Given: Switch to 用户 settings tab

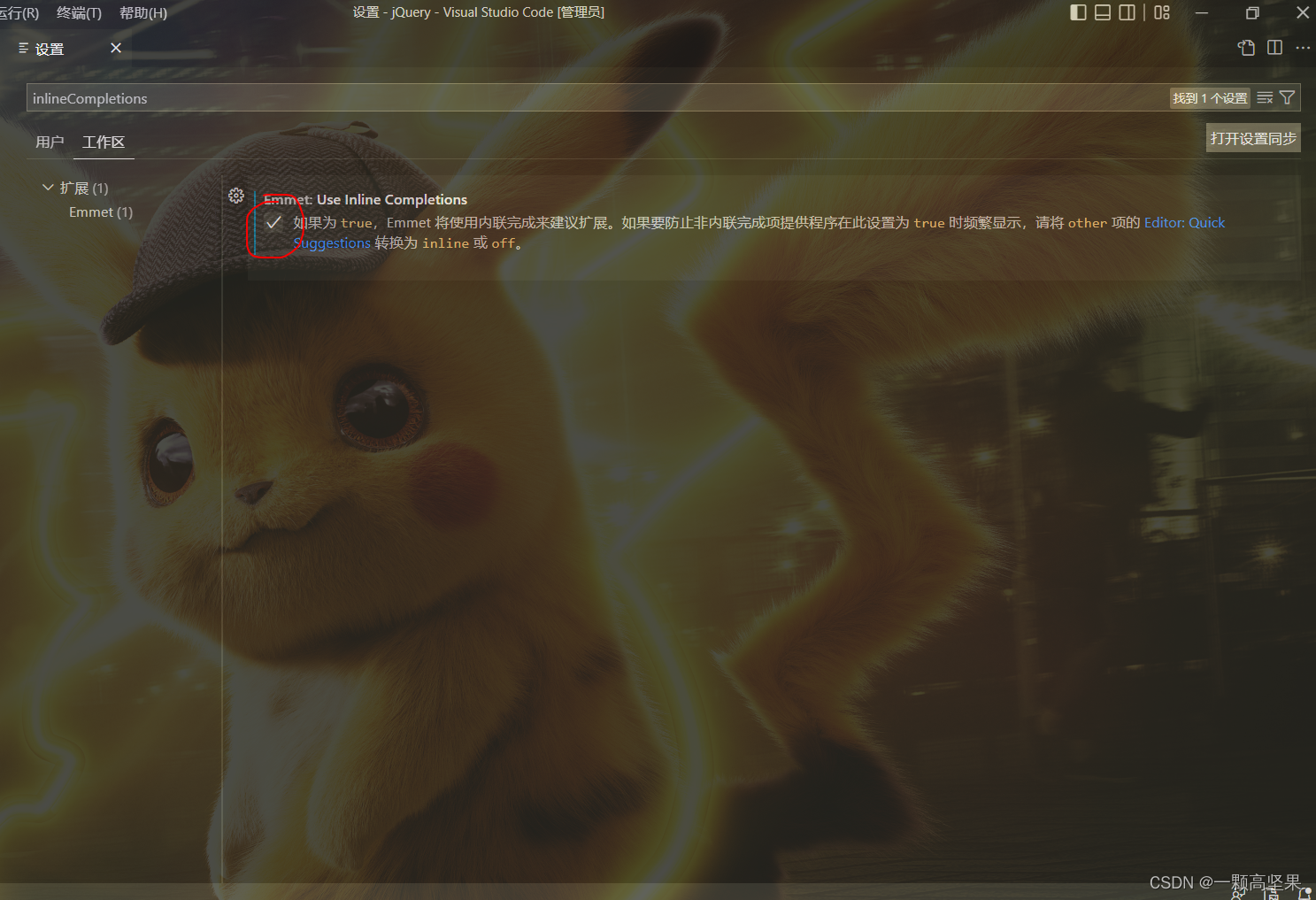Looking at the screenshot, I should [50, 142].
